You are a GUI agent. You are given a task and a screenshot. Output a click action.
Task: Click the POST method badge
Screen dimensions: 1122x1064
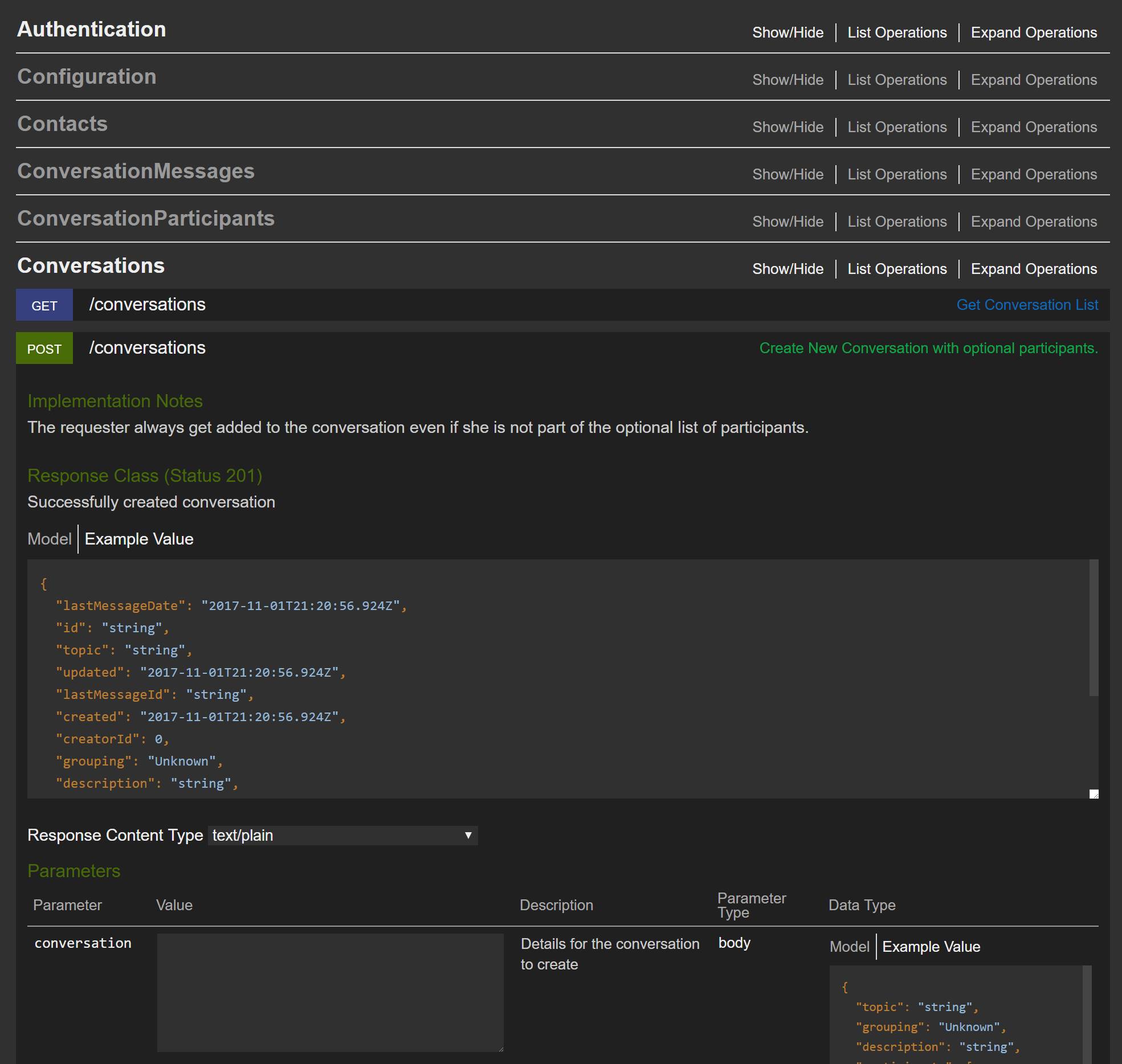[x=44, y=349]
